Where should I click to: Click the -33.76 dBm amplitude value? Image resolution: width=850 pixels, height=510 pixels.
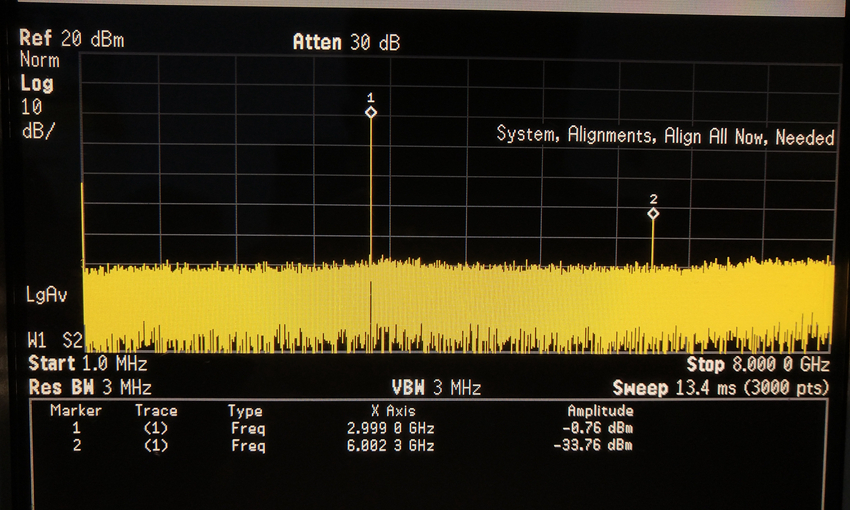[596, 446]
